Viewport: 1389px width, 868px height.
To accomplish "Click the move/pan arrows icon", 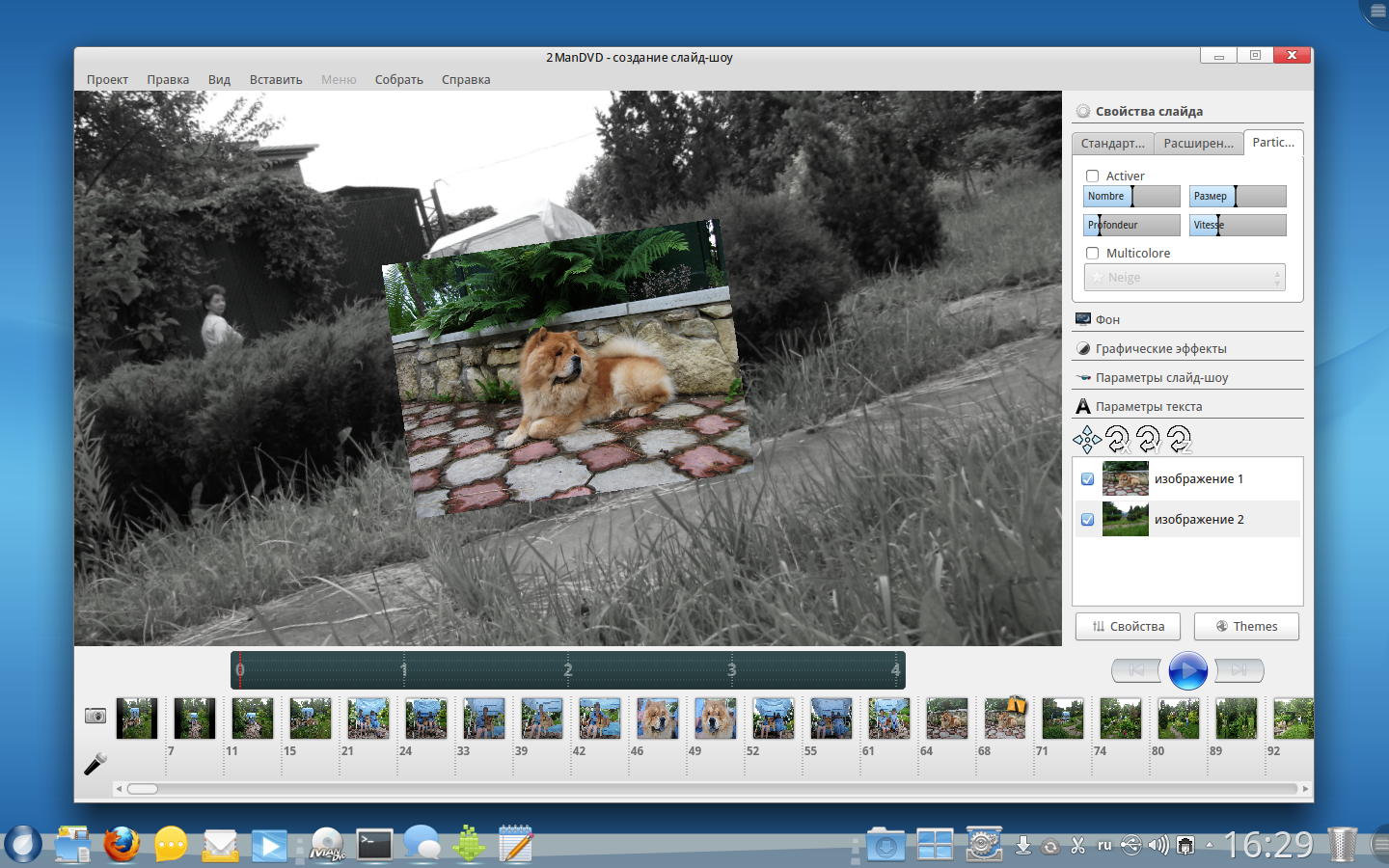I will [x=1086, y=440].
